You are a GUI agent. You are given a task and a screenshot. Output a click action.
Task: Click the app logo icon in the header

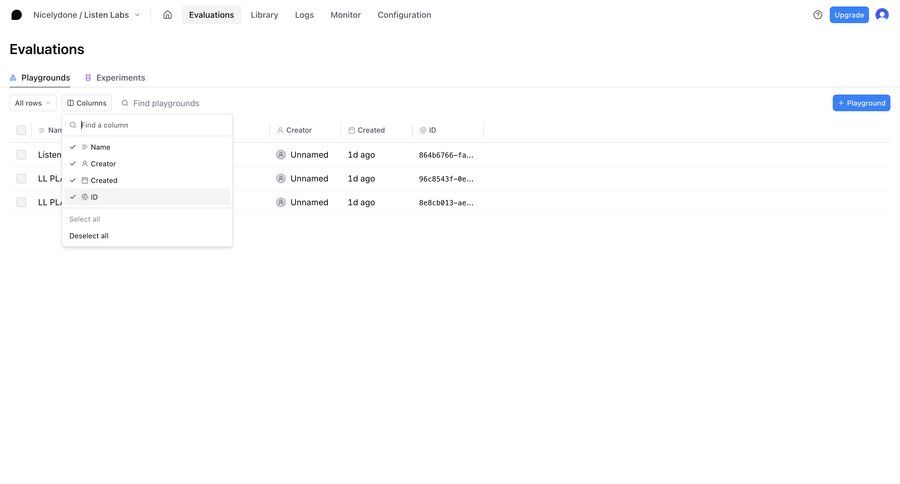coord(17,15)
